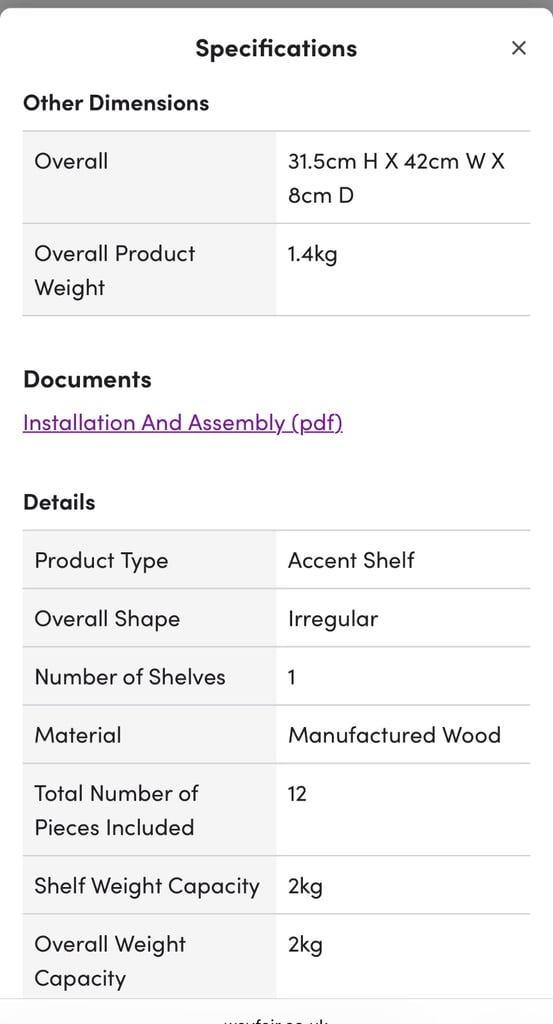Select the Number of Shelves row

click(276, 677)
